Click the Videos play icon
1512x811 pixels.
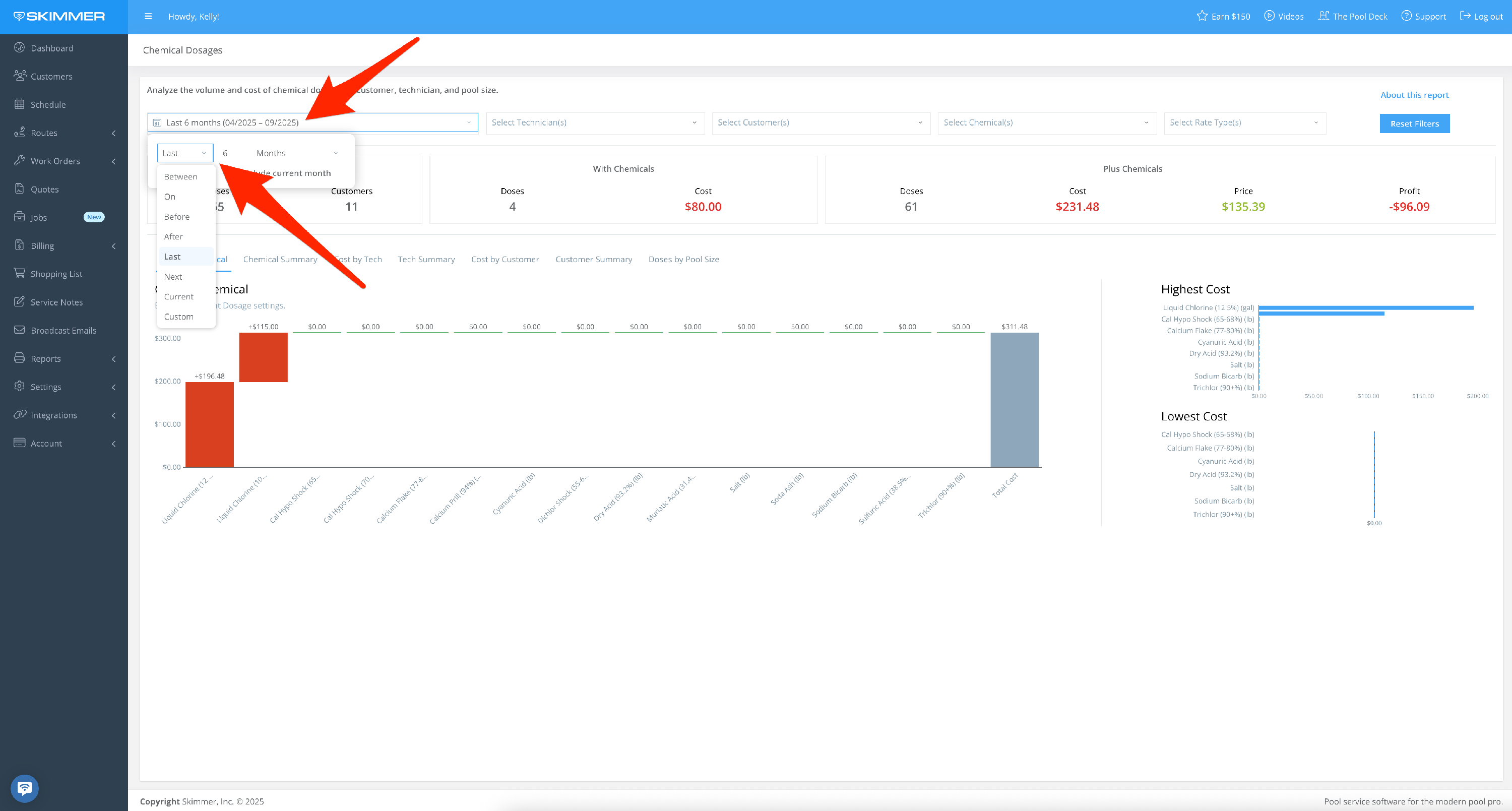[x=1269, y=16]
